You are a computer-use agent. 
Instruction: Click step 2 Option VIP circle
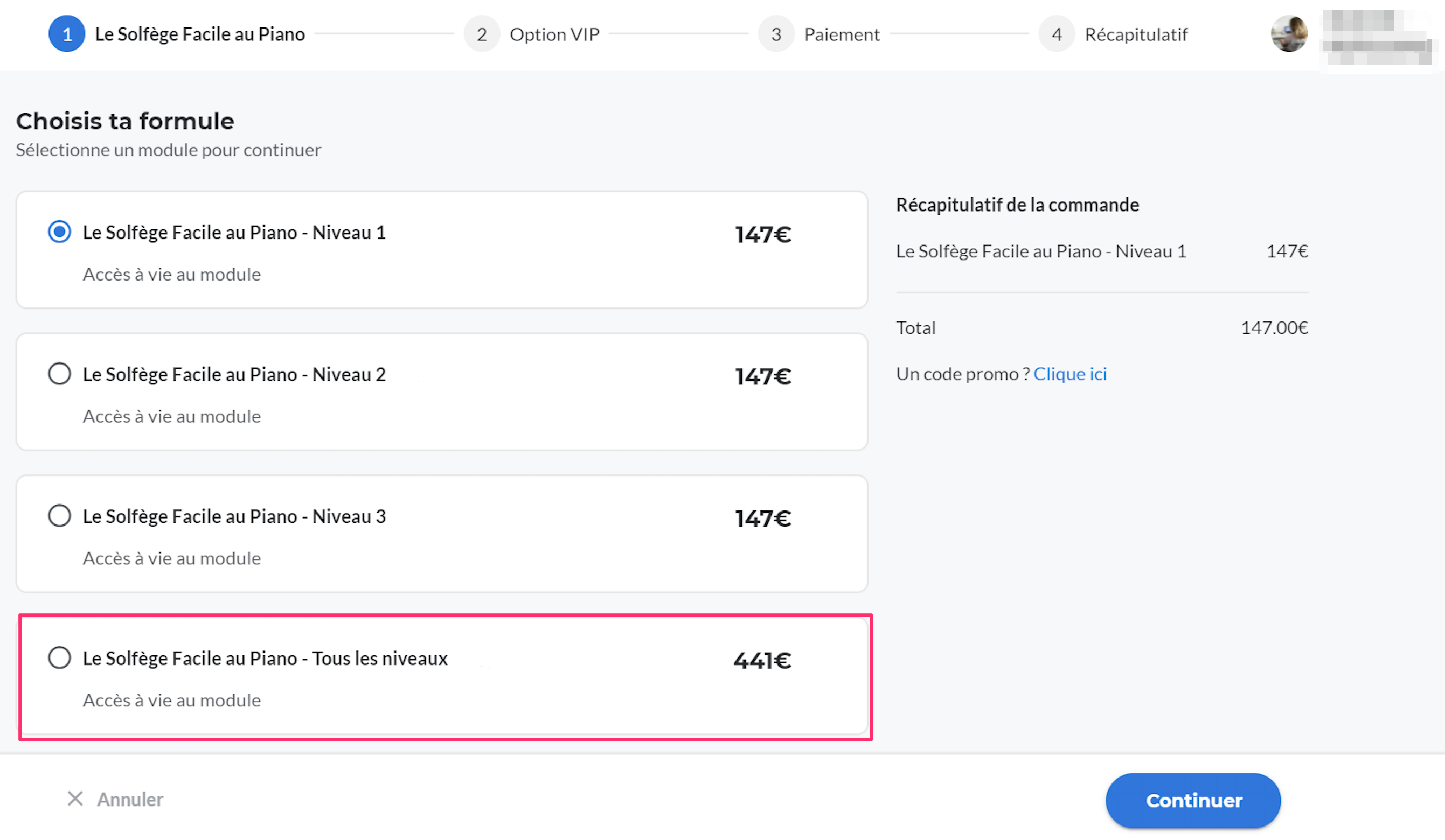click(481, 34)
